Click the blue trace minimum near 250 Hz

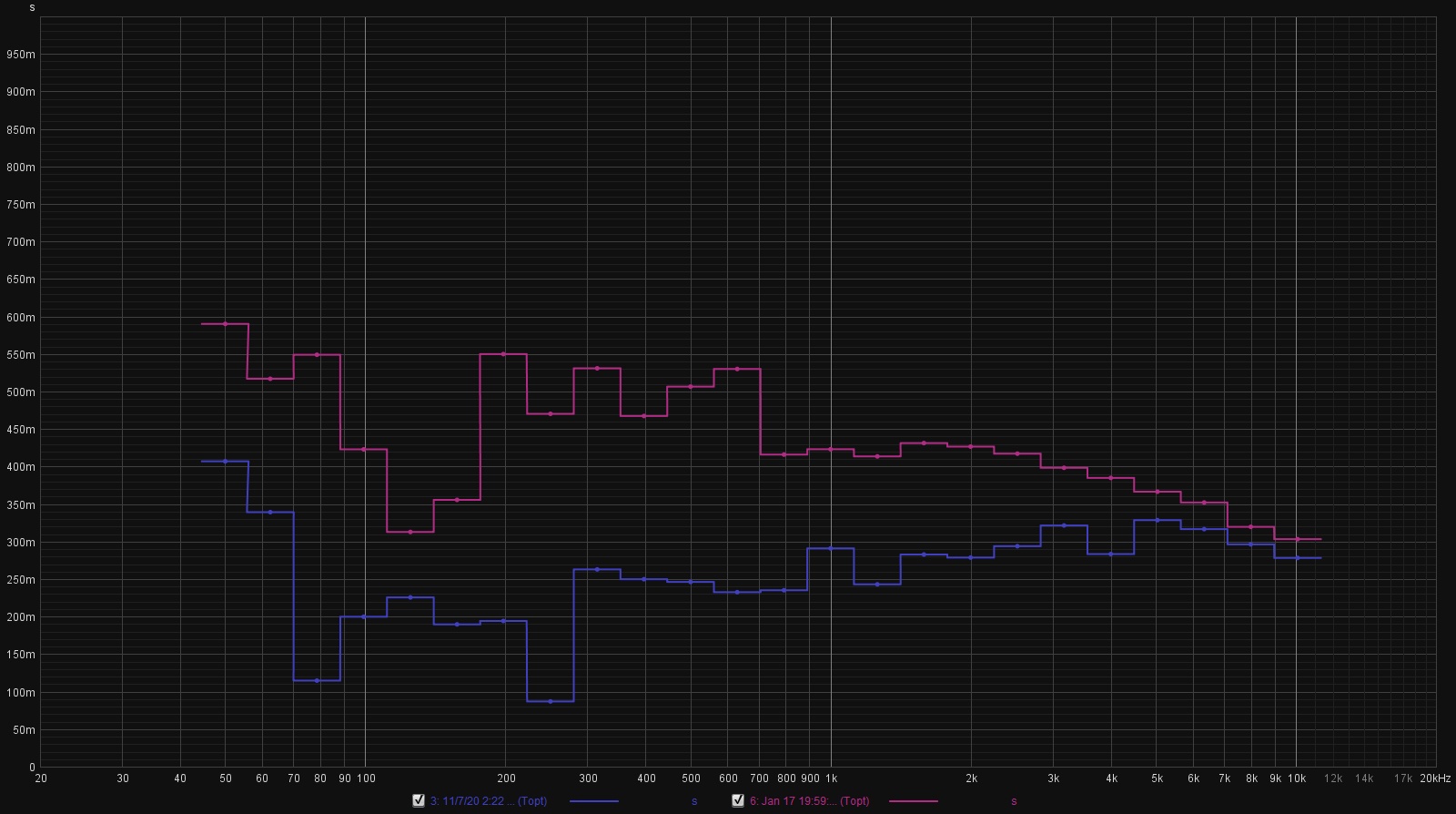(x=551, y=701)
